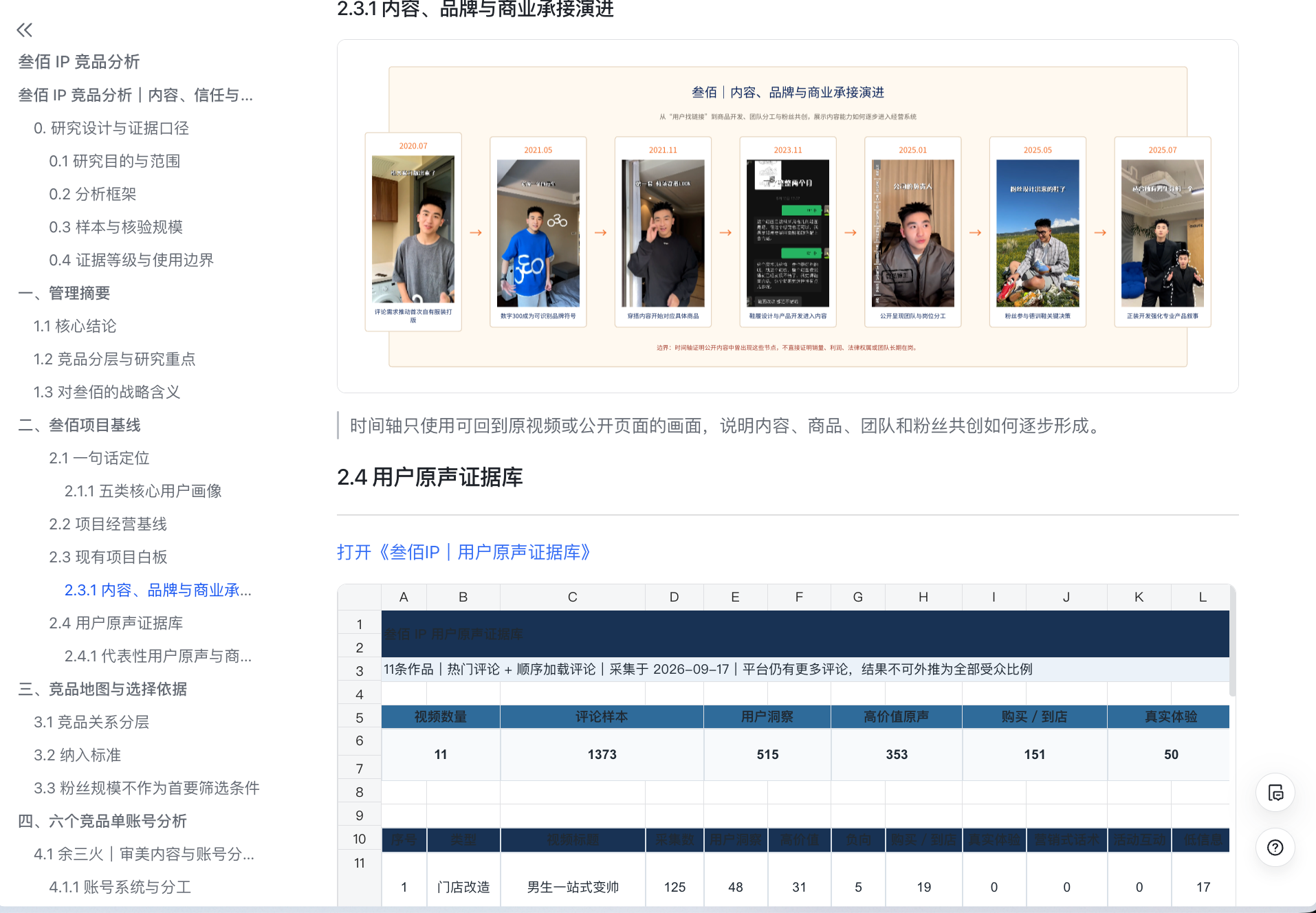Screen dimensions: 1316x913
Task: Select outline item 3.1 竞品关系分层
Action: click(x=91, y=722)
